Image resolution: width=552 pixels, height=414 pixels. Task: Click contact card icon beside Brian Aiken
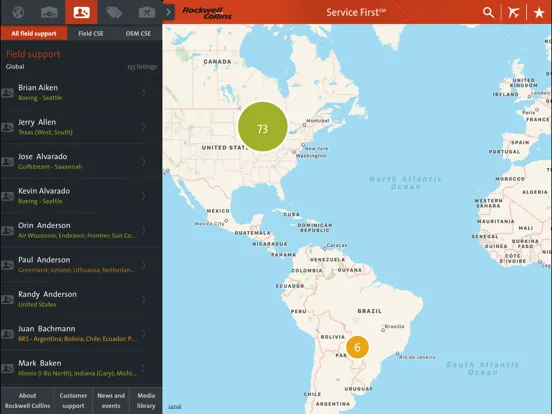pos(7,93)
